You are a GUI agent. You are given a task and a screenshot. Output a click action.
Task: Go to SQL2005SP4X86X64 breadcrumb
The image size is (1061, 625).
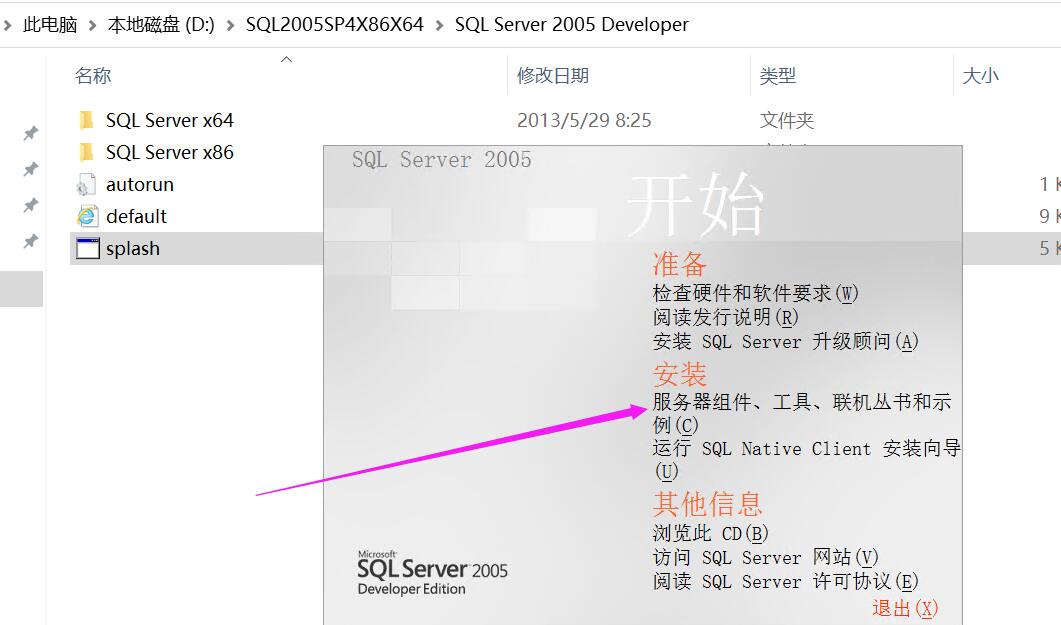334,25
